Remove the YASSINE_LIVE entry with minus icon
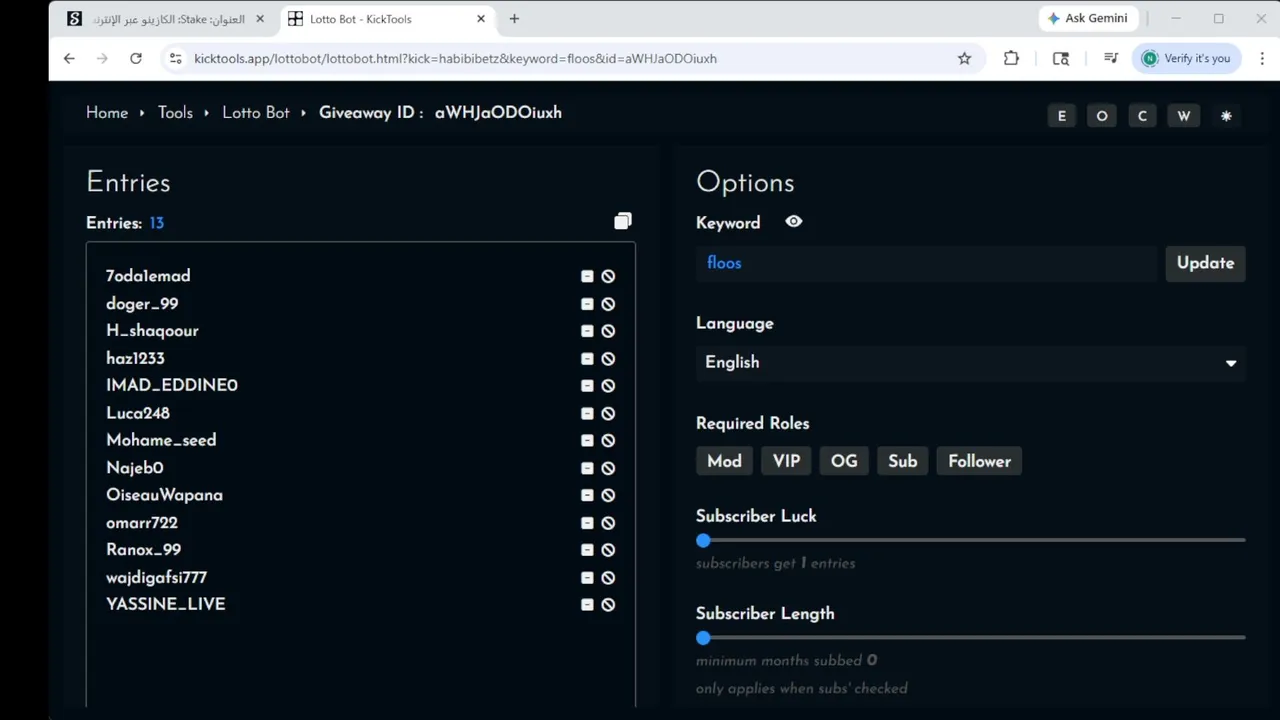This screenshot has height=720, width=1280. click(587, 605)
